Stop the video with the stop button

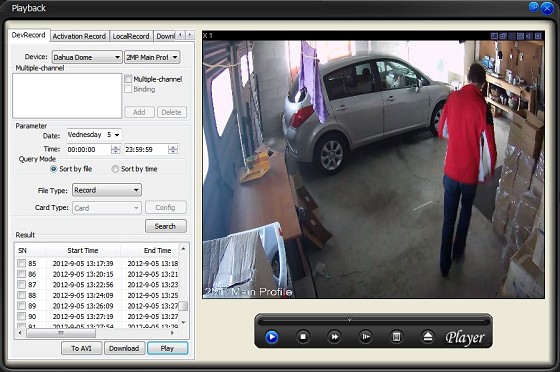(303, 337)
